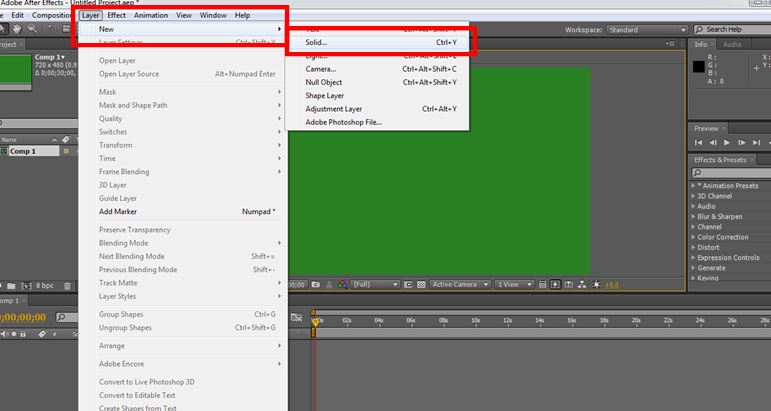The height and width of the screenshot is (411, 771).
Task: Open the Workspace Standard dropdown
Action: coord(647,29)
